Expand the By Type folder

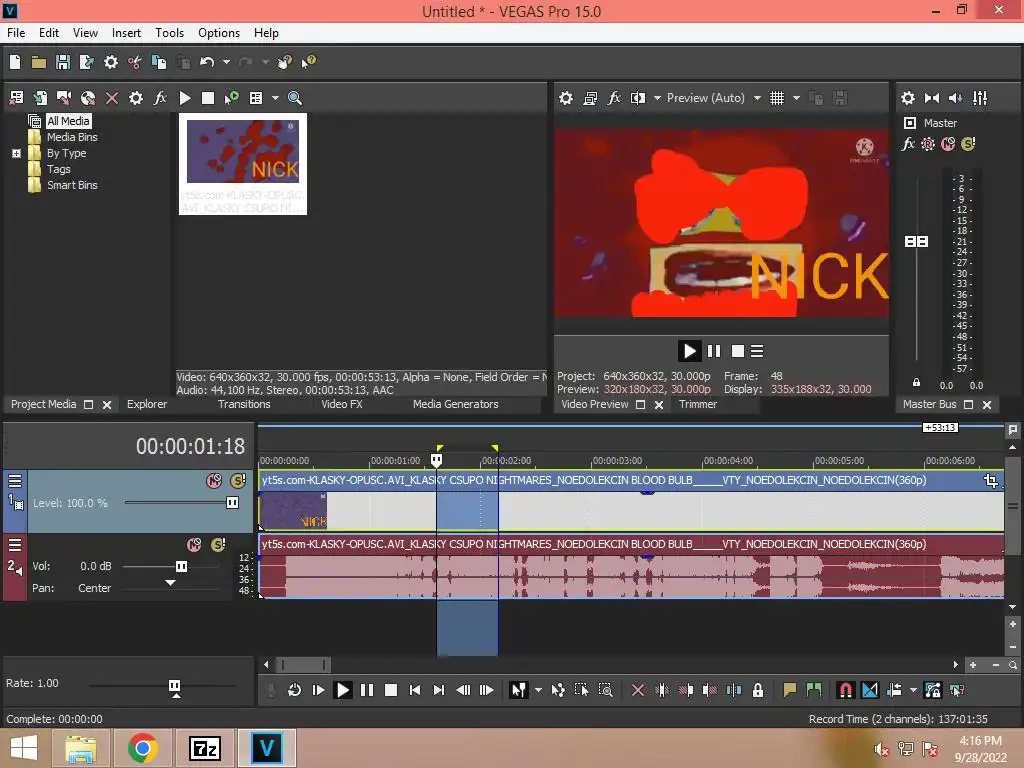coord(16,153)
